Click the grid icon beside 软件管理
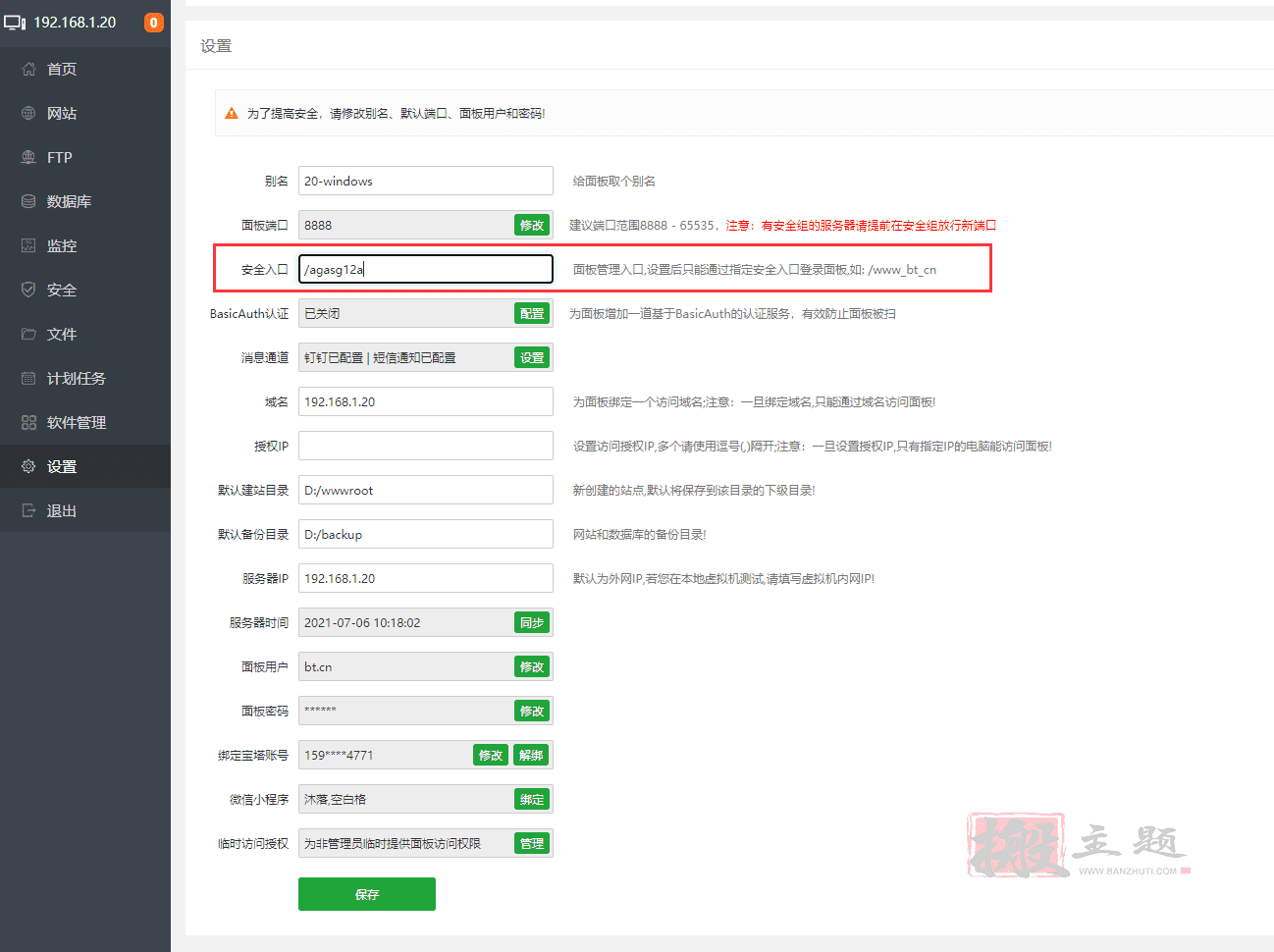 pyautogui.click(x=28, y=422)
